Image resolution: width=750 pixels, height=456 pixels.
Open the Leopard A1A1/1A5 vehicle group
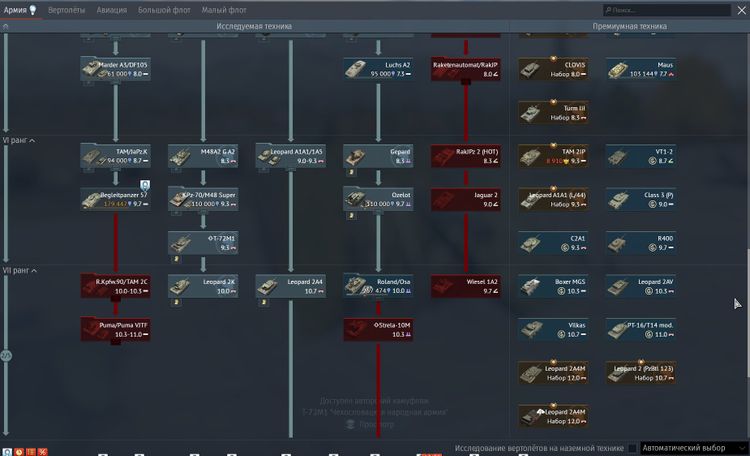(x=290, y=155)
